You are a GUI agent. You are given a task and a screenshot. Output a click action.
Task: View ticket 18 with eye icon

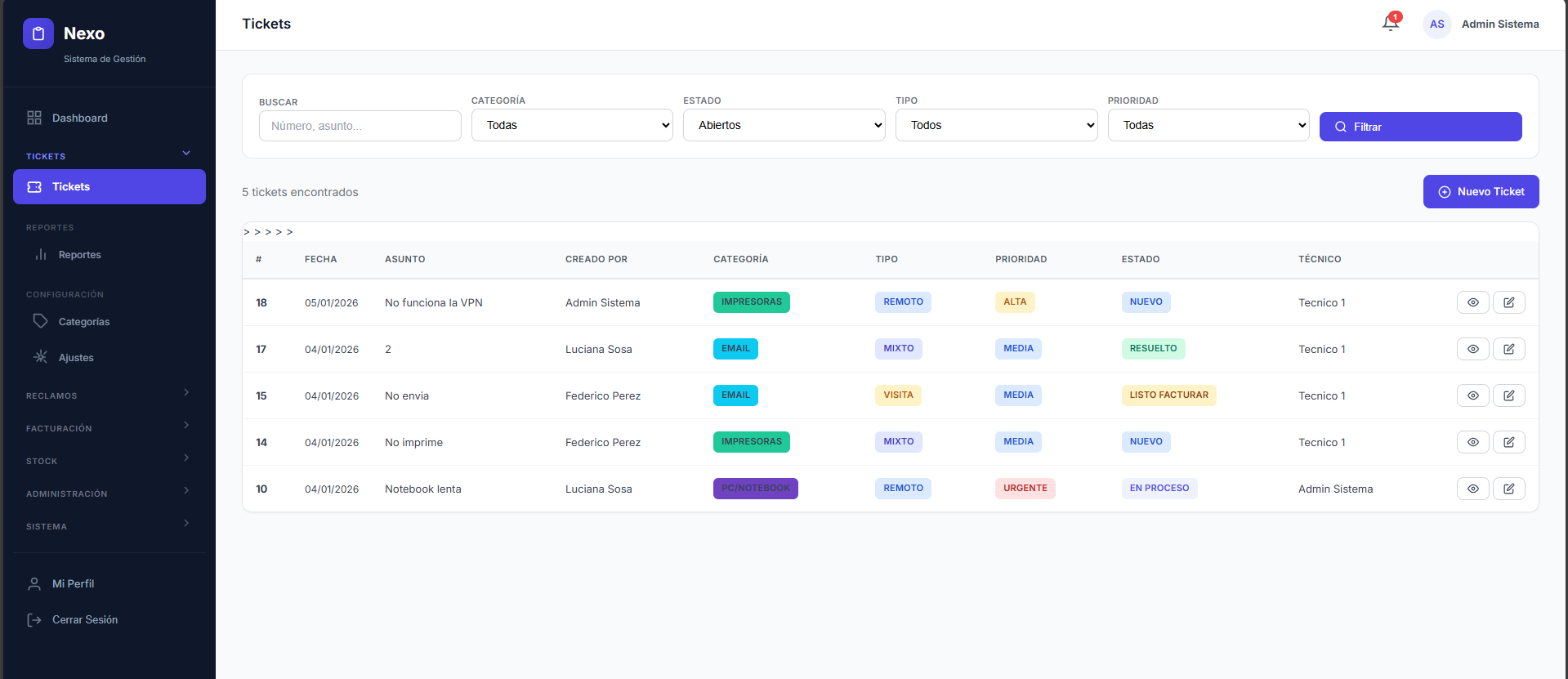tap(1472, 302)
